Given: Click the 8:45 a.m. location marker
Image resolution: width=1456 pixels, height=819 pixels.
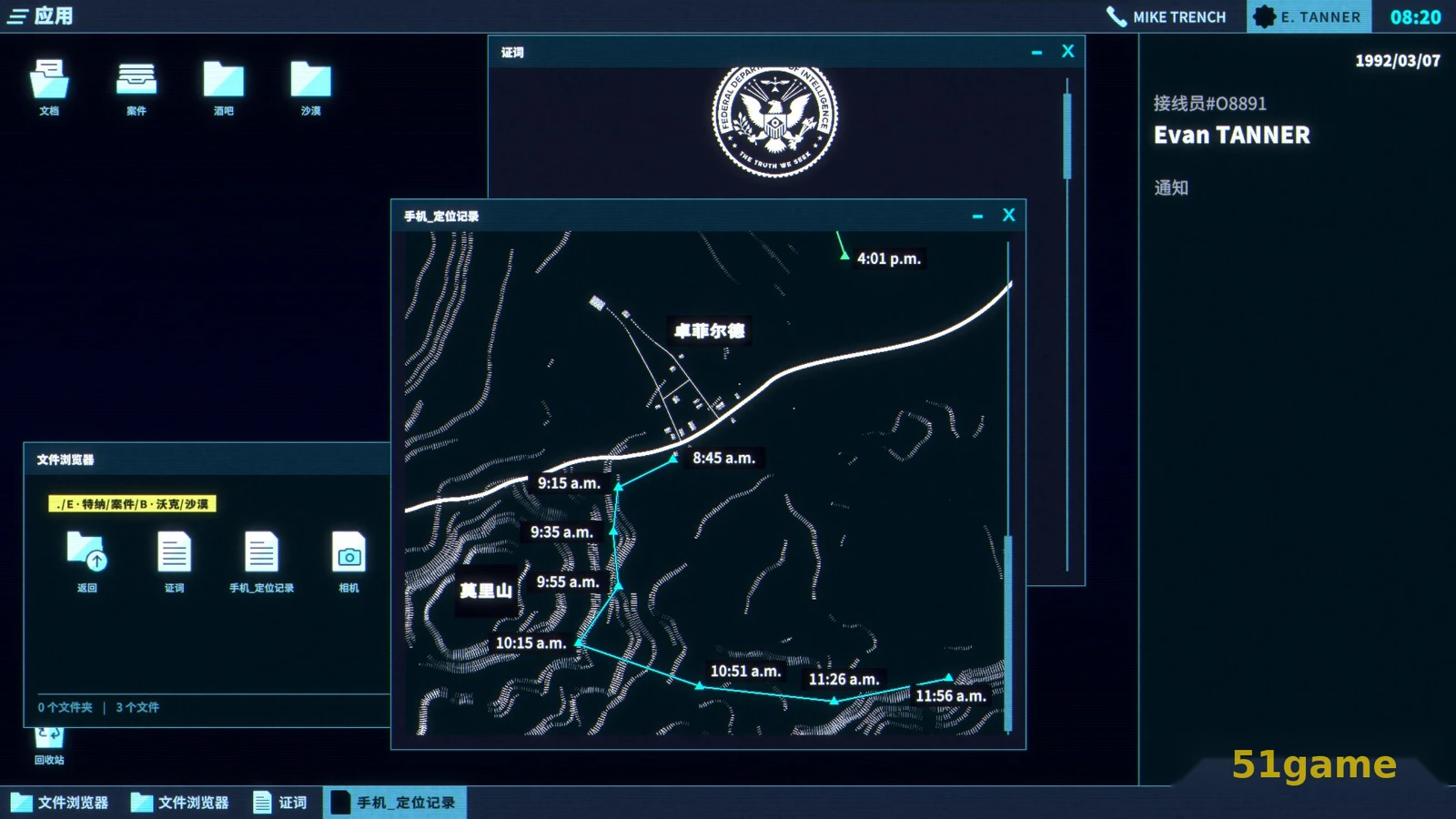Looking at the screenshot, I should (x=673, y=459).
